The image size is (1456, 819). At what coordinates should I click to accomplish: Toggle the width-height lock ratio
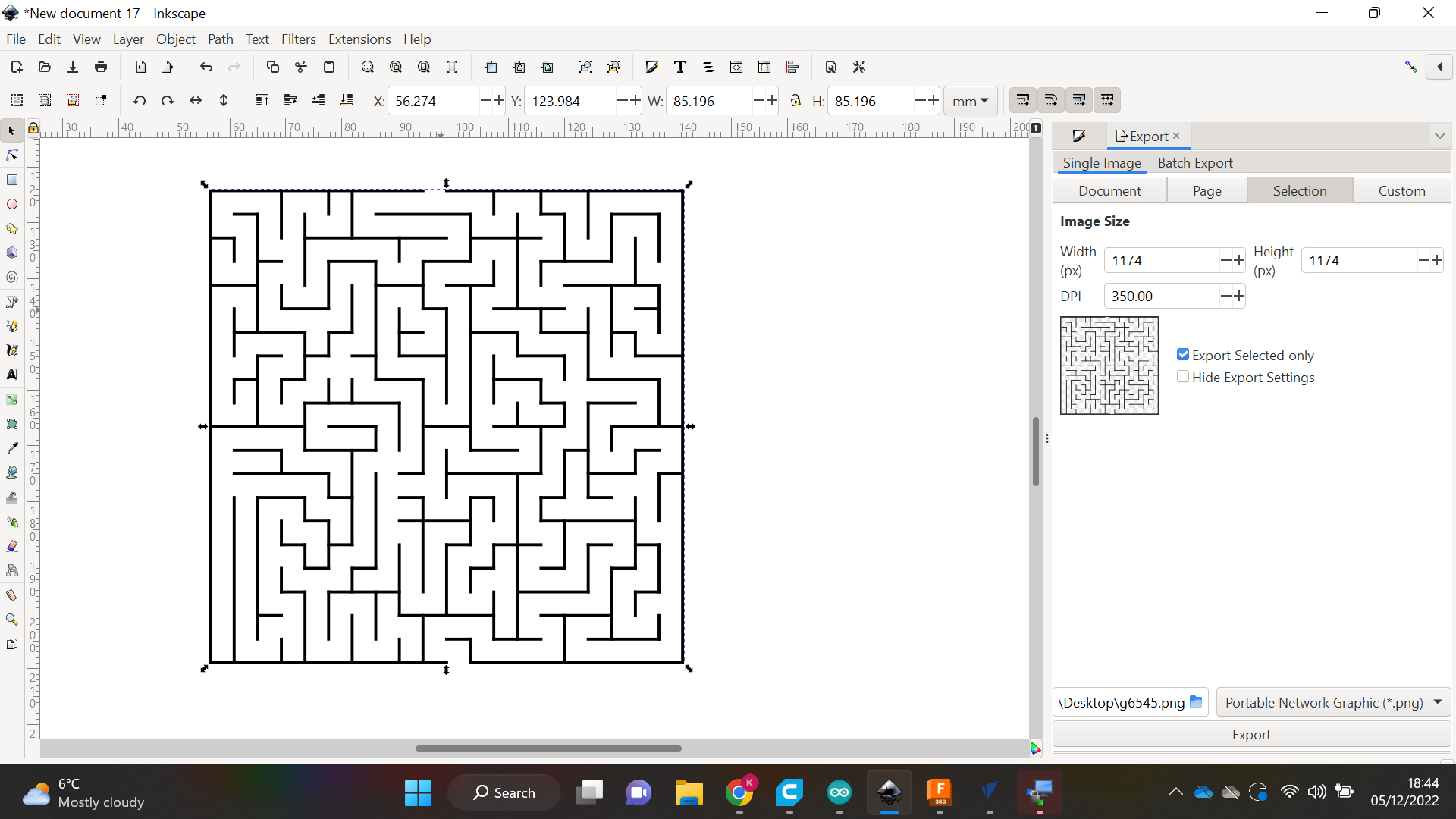795,100
